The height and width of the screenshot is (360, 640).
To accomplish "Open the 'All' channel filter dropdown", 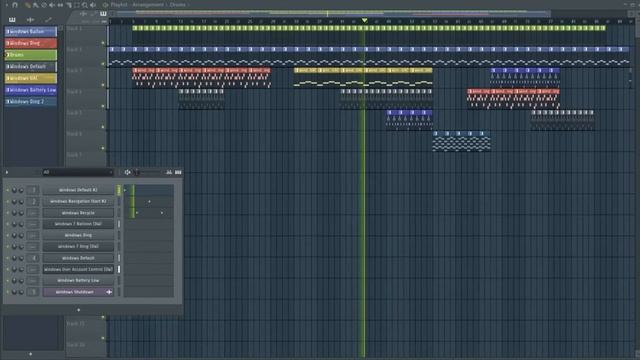I will click(x=78, y=172).
